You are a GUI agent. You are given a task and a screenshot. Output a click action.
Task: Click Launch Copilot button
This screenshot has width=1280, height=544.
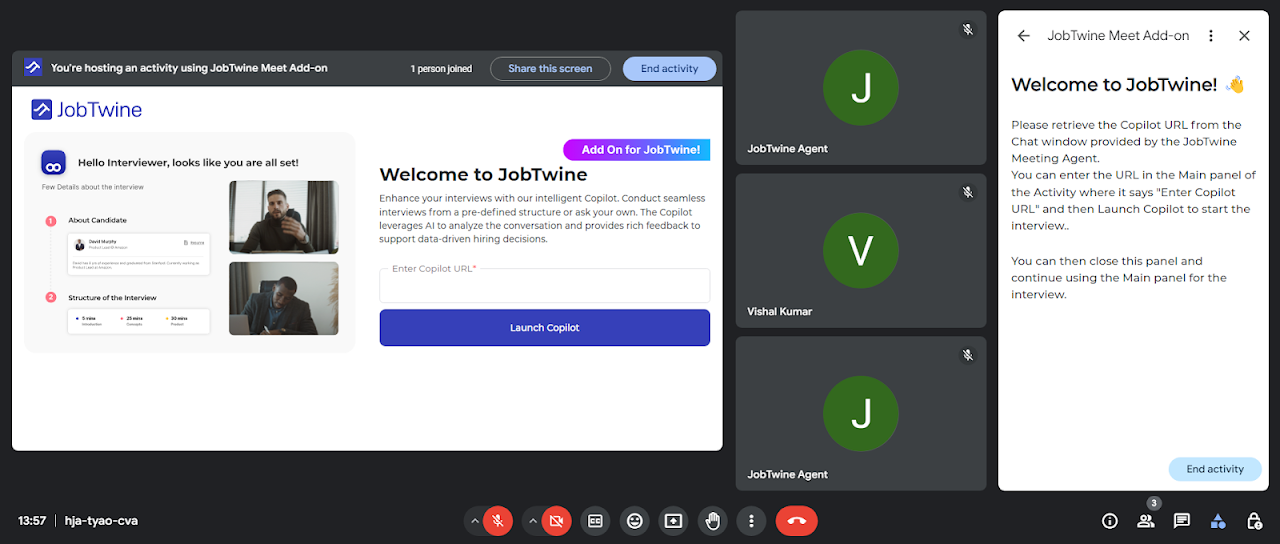545,328
